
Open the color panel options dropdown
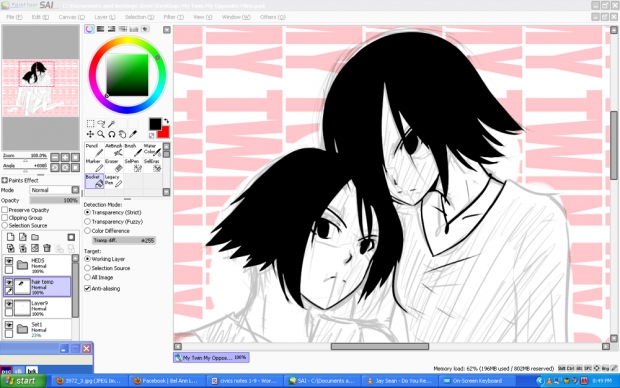click(166, 30)
